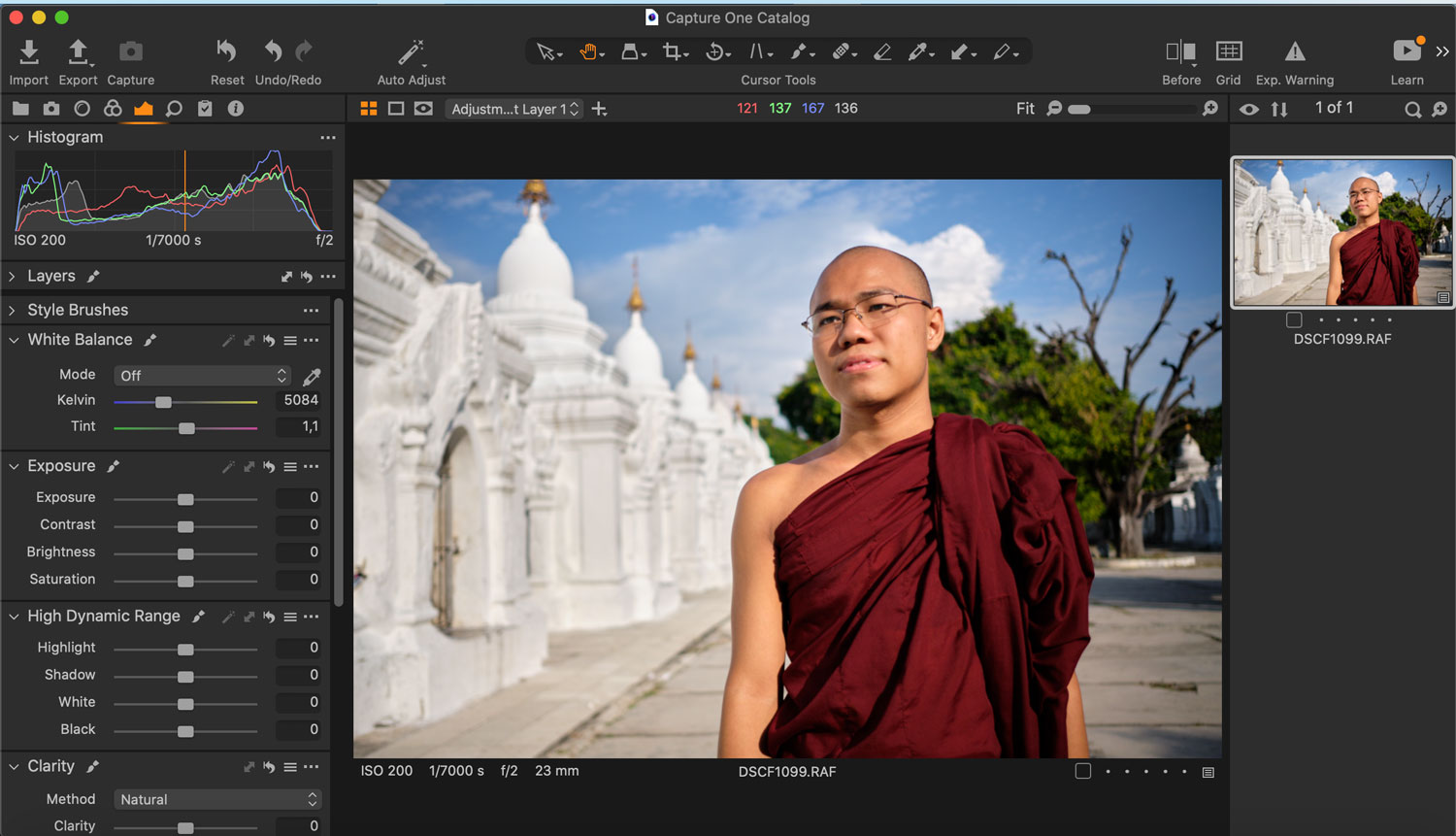Click the Auto Adjust magic wand
Viewport: 1456px width, 836px height.
pyautogui.click(x=412, y=52)
